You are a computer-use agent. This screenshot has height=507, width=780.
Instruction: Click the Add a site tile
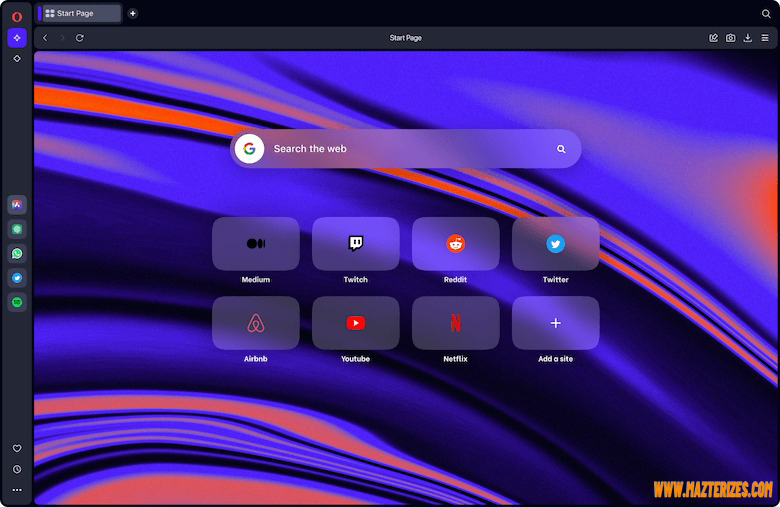pos(556,323)
